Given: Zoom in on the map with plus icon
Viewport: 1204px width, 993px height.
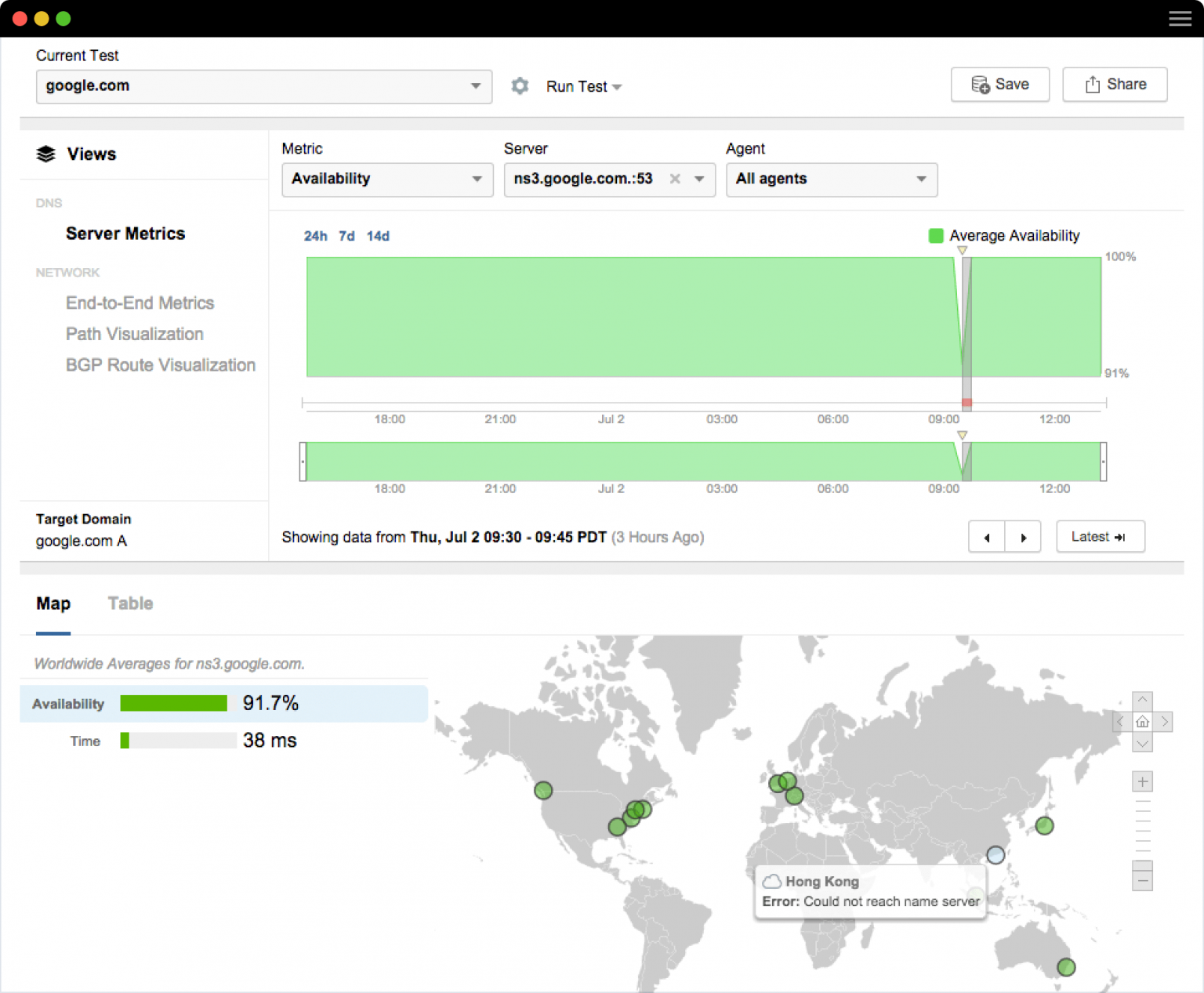Looking at the screenshot, I should [1142, 781].
